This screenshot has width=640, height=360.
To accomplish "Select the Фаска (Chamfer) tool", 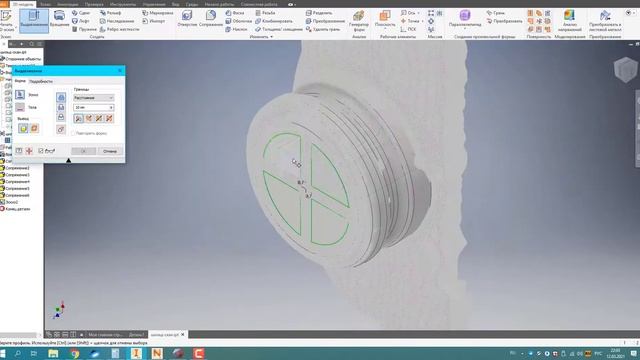I will (235, 13).
